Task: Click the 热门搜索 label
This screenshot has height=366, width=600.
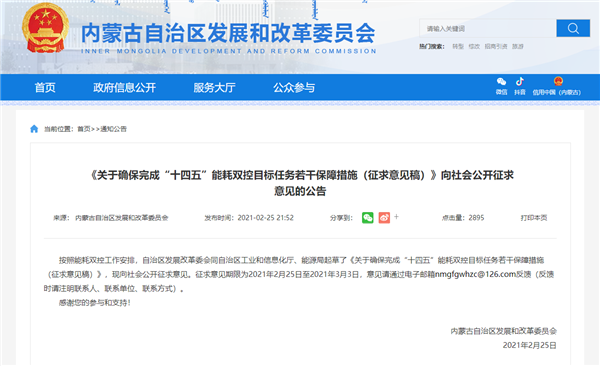Action: tap(432, 46)
